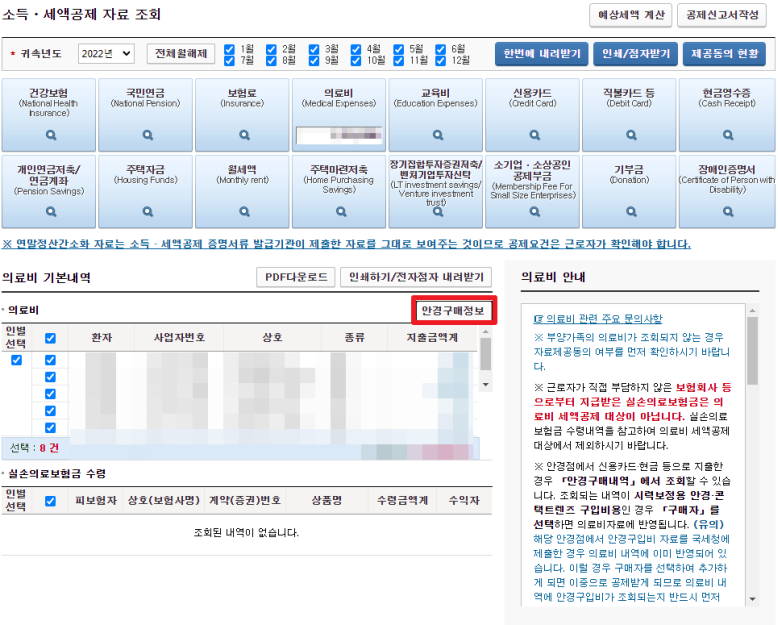Toggle the 12월 month checkbox
The height and width of the screenshot is (625, 778).
441,61
